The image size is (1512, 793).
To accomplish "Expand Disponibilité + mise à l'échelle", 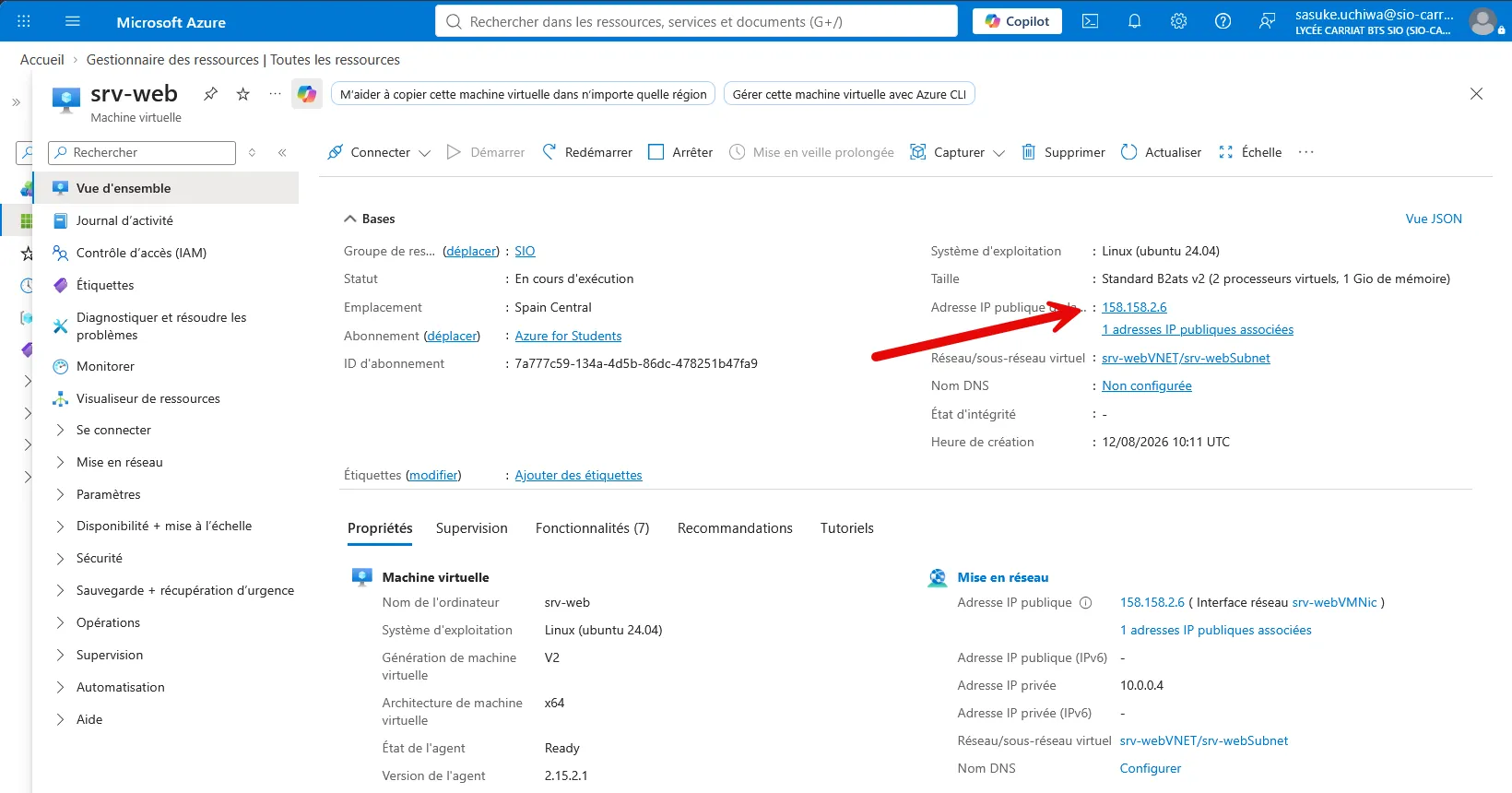I will click(166, 526).
